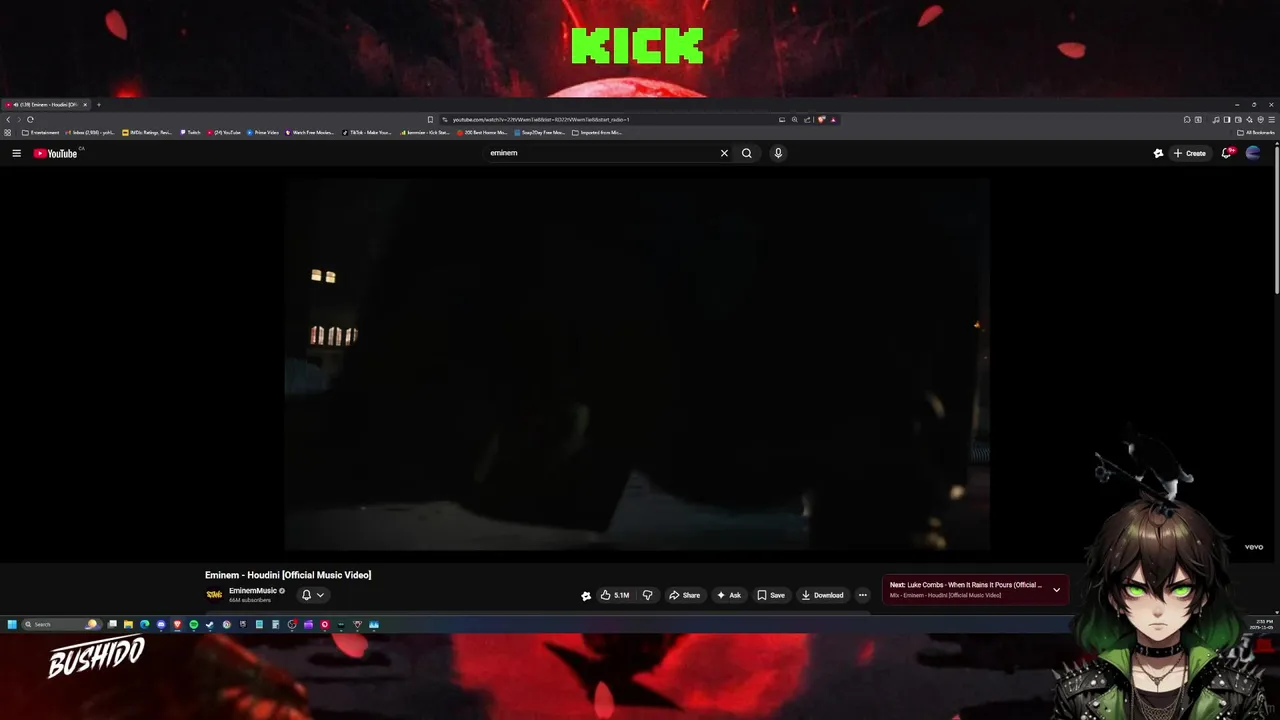Open Brave browser taskbar icon
Screen dimensions: 1280x720
pos(177,624)
